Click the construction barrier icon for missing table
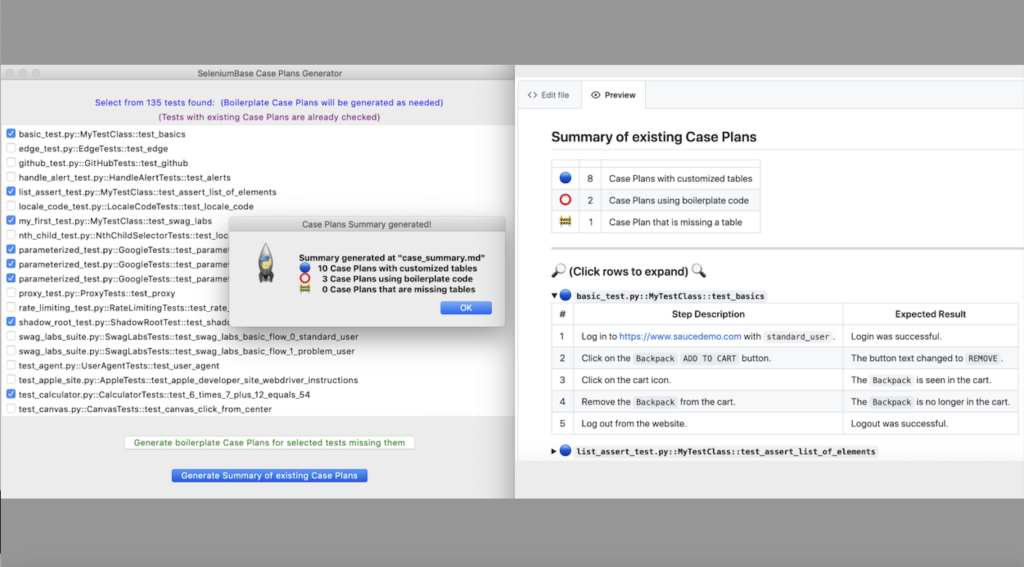 565,222
